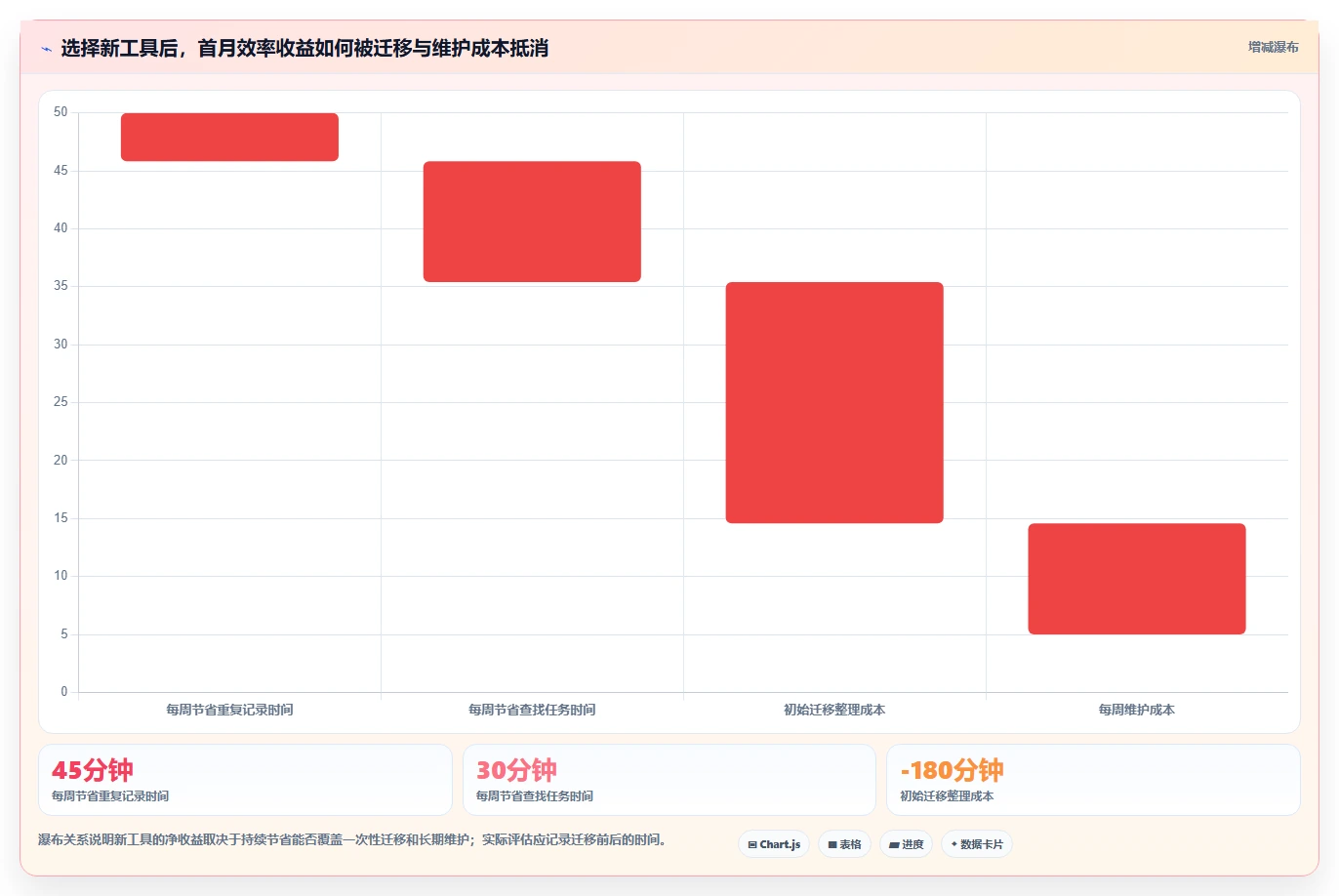Select the 进度 chip

[x=906, y=844]
